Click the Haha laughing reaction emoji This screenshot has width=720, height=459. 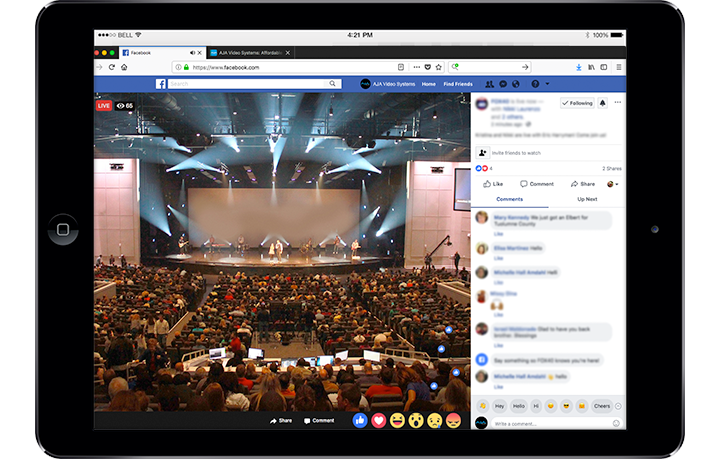(x=397, y=420)
